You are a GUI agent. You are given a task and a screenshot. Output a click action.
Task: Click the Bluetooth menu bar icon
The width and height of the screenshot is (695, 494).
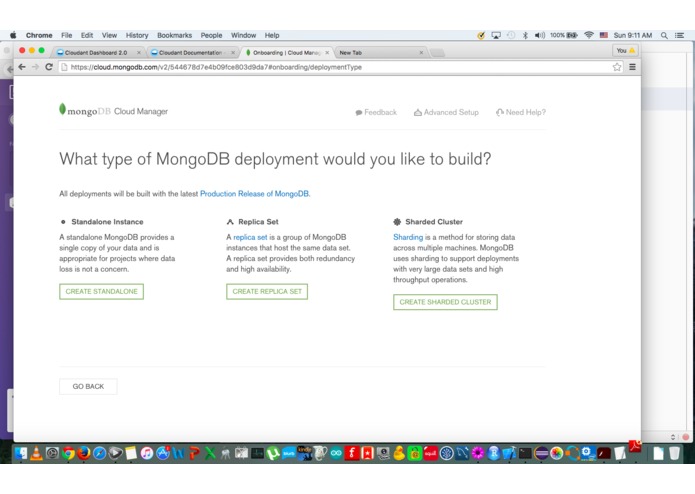525,35
